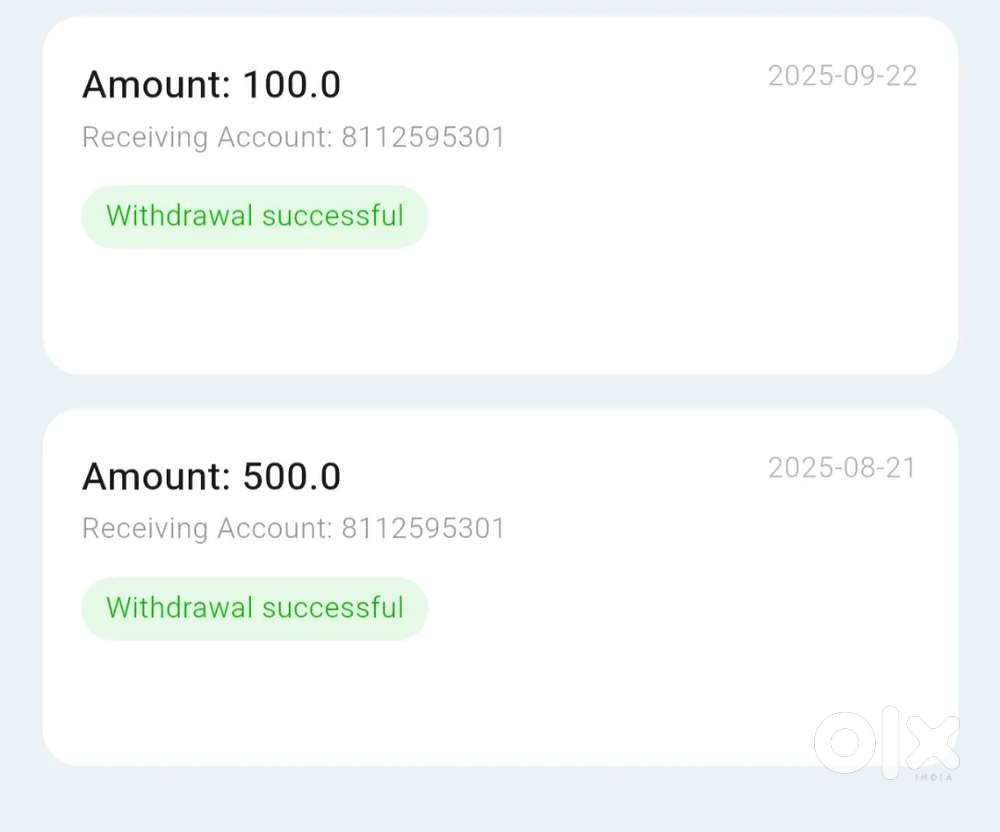Viewport: 1000px width, 832px height.
Task: Click the bottom transaction card header
Action: (x=500, y=477)
